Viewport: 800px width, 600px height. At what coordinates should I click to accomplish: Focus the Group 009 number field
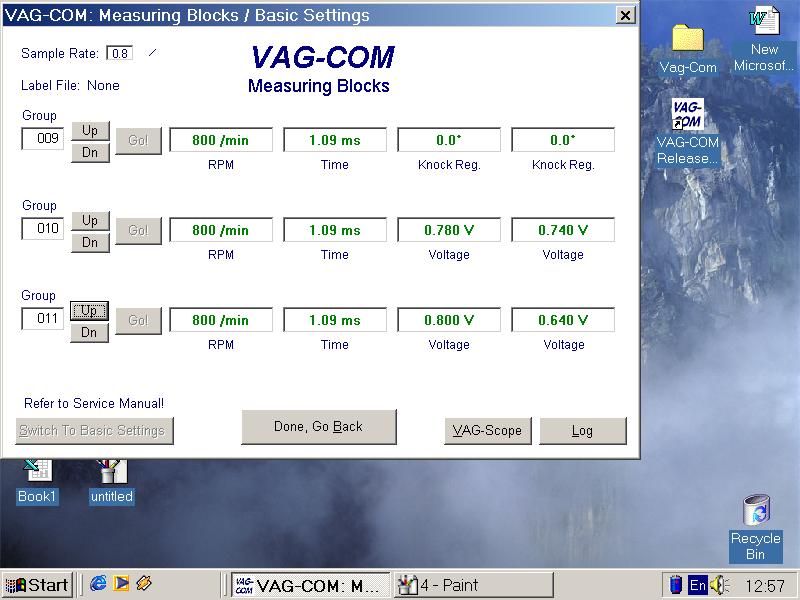point(42,139)
